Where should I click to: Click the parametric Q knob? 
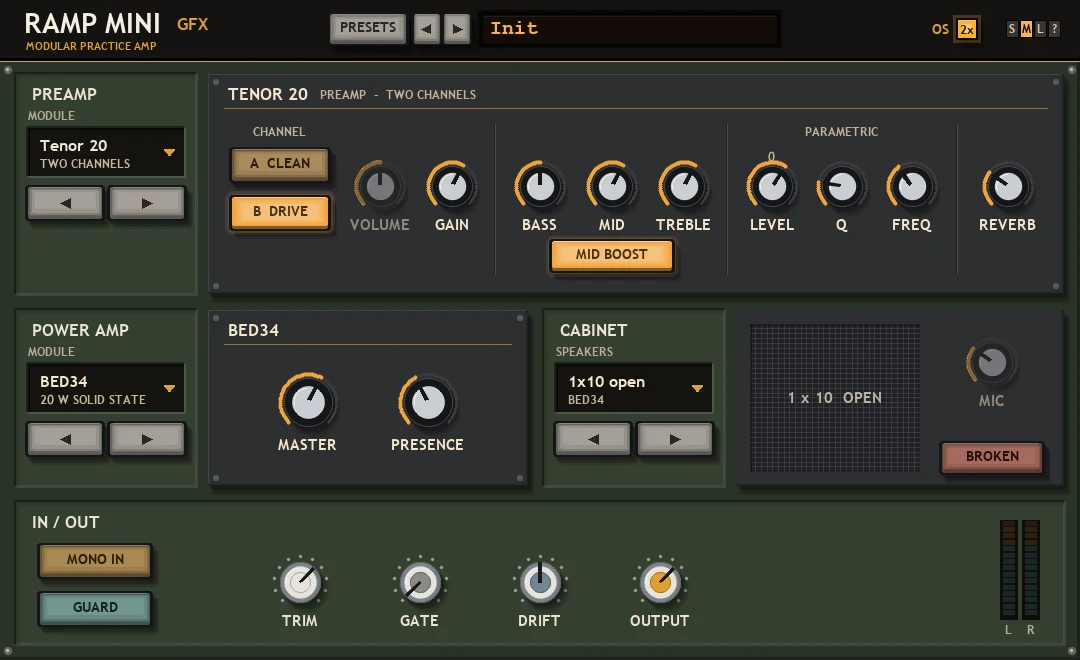tap(842, 186)
